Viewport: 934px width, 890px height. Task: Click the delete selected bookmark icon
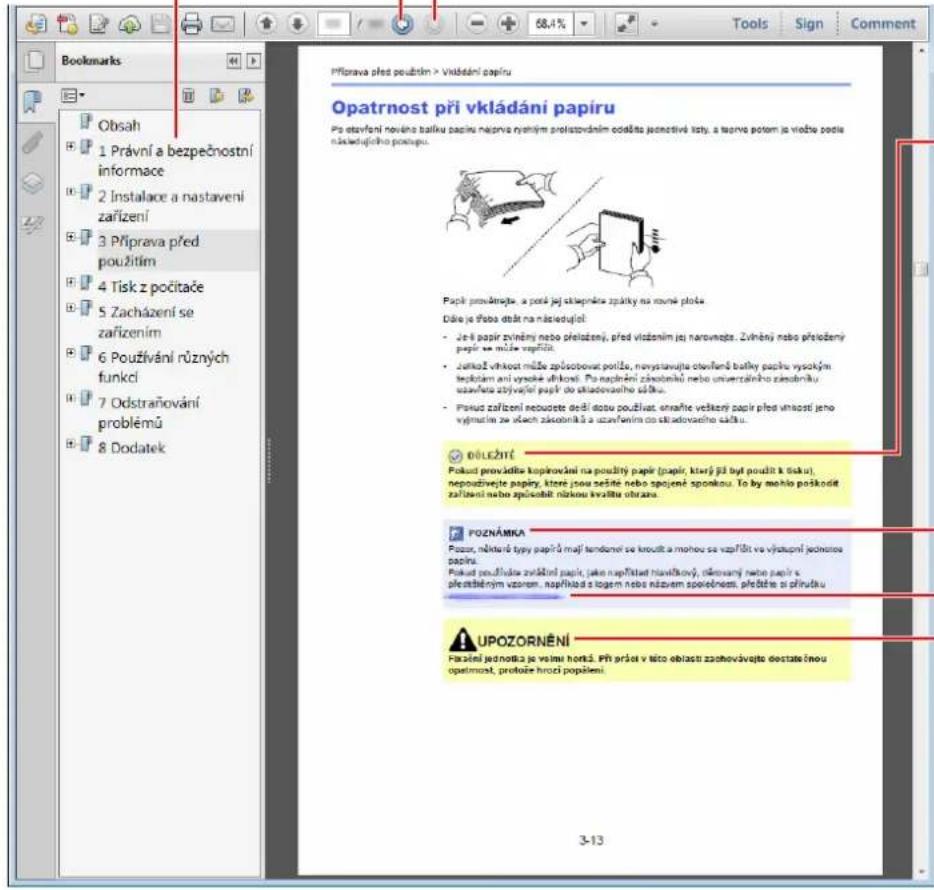pyautogui.click(x=188, y=96)
